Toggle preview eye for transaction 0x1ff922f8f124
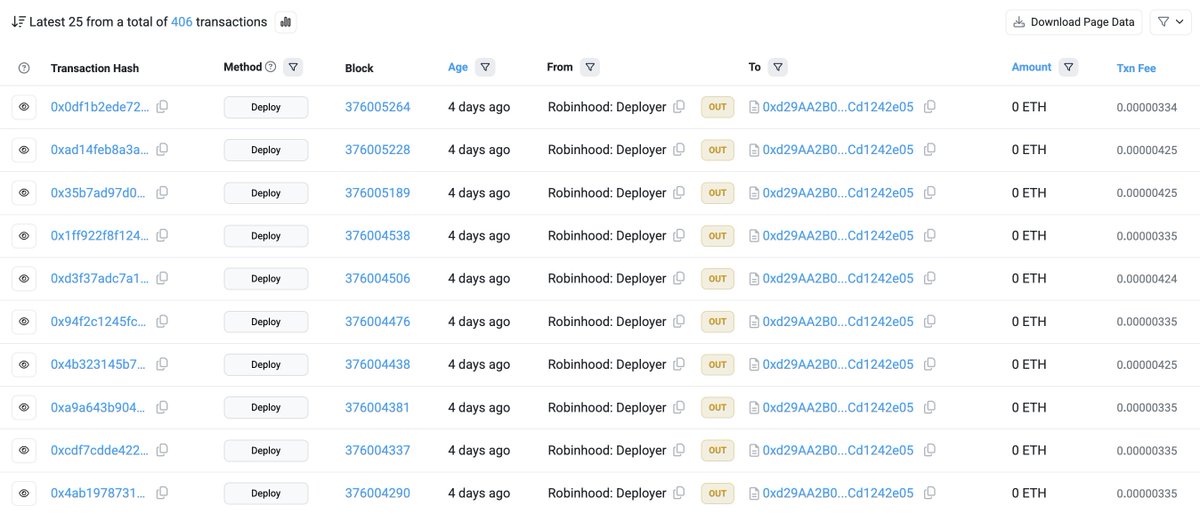The height and width of the screenshot is (514, 1200). point(25,236)
